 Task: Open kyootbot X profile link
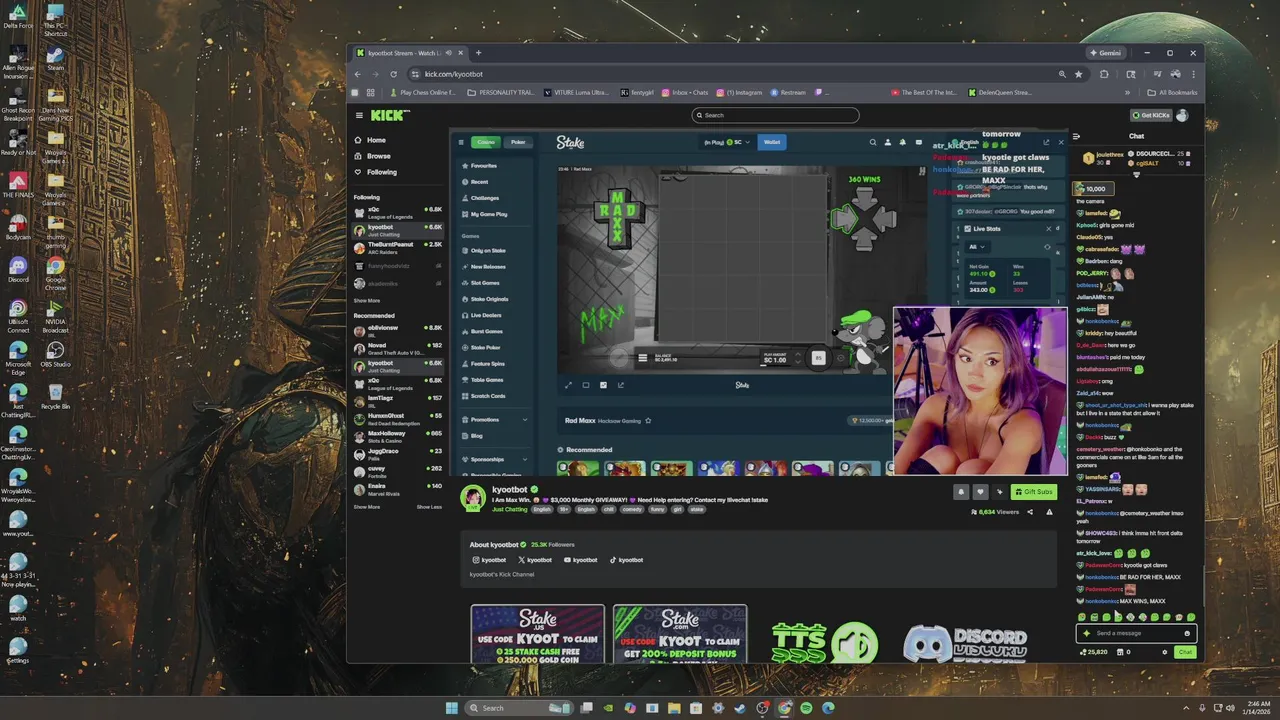click(x=535, y=560)
